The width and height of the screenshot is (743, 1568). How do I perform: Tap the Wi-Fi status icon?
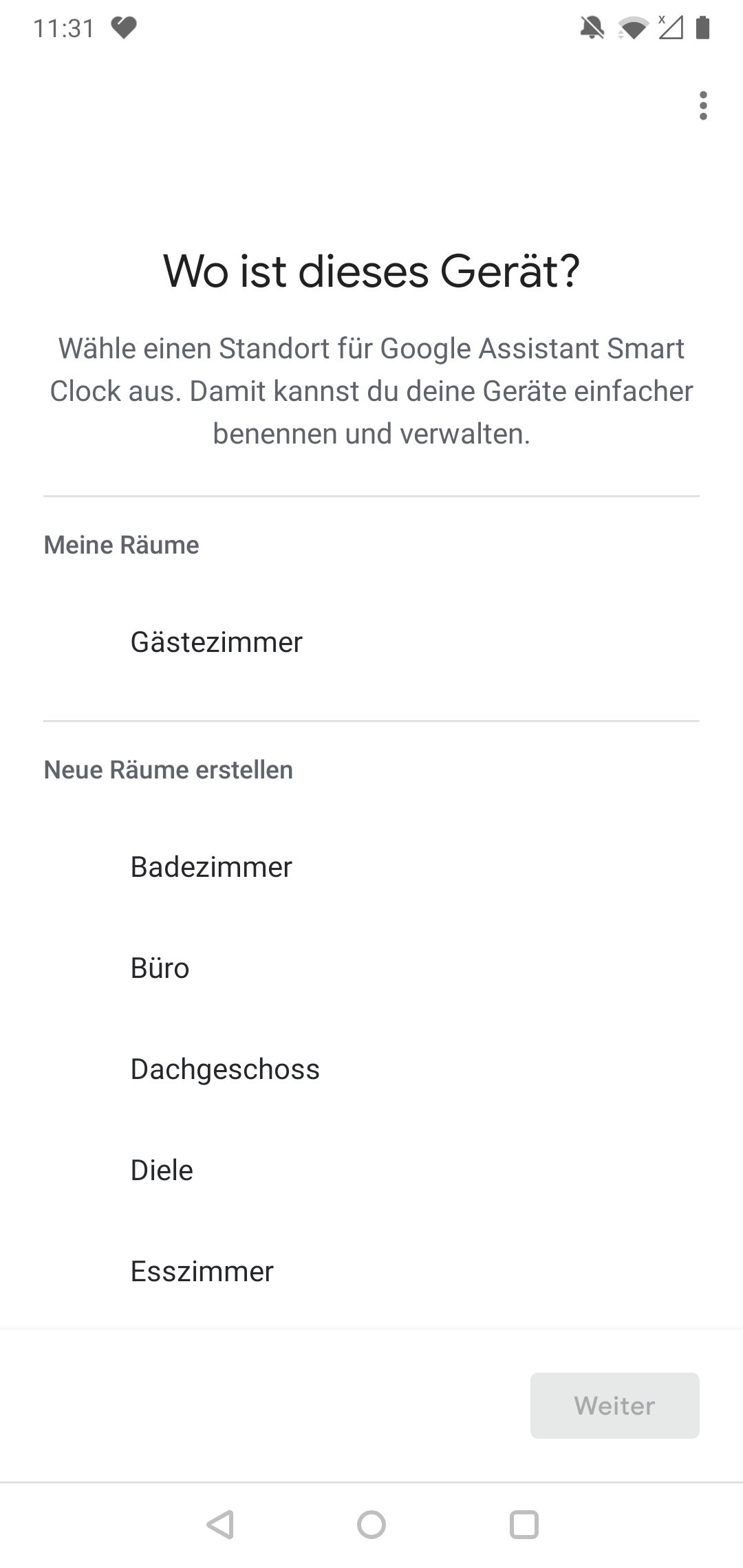pos(632,28)
